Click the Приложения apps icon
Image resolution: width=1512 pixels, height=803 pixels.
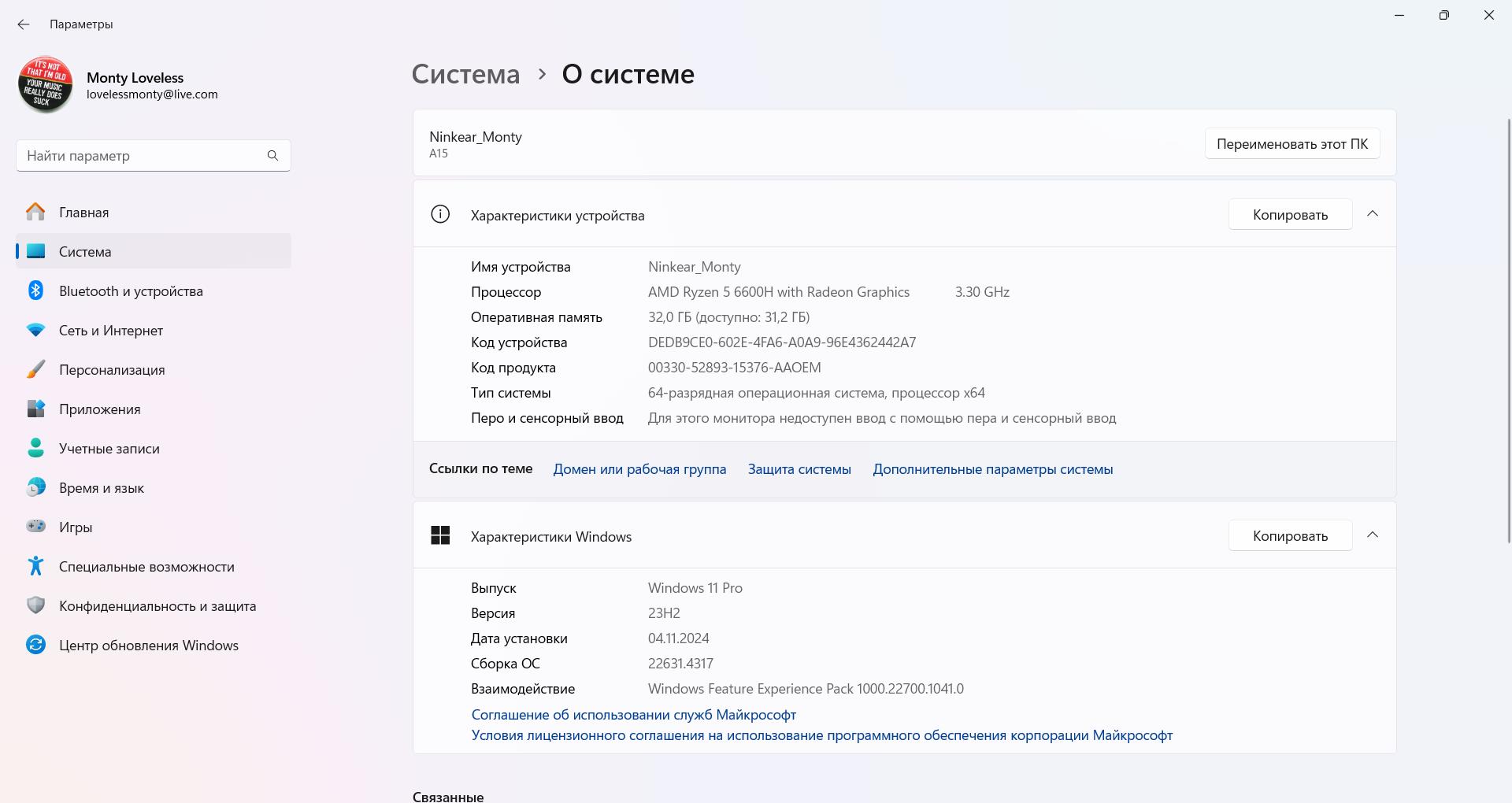point(35,409)
